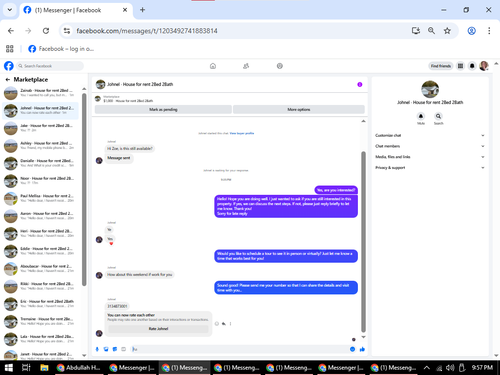Go back with the Marketplace back arrow
This screenshot has height=375, width=500.
click(8, 80)
